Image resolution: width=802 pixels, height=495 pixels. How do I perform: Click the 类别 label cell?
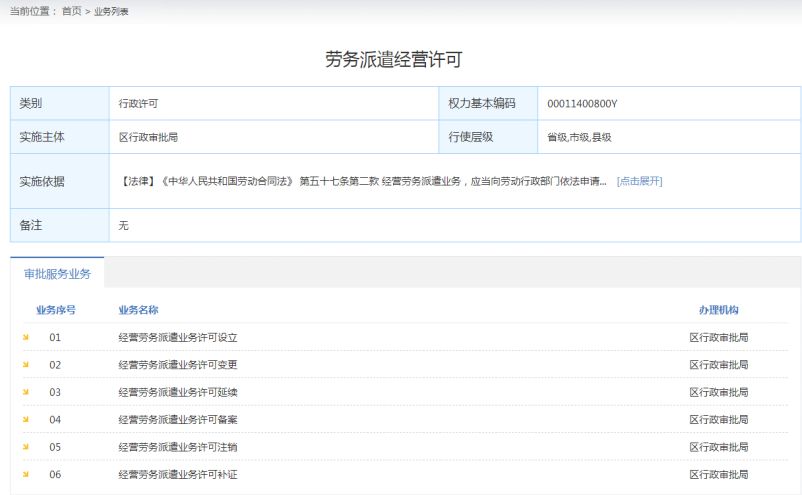pos(60,103)
